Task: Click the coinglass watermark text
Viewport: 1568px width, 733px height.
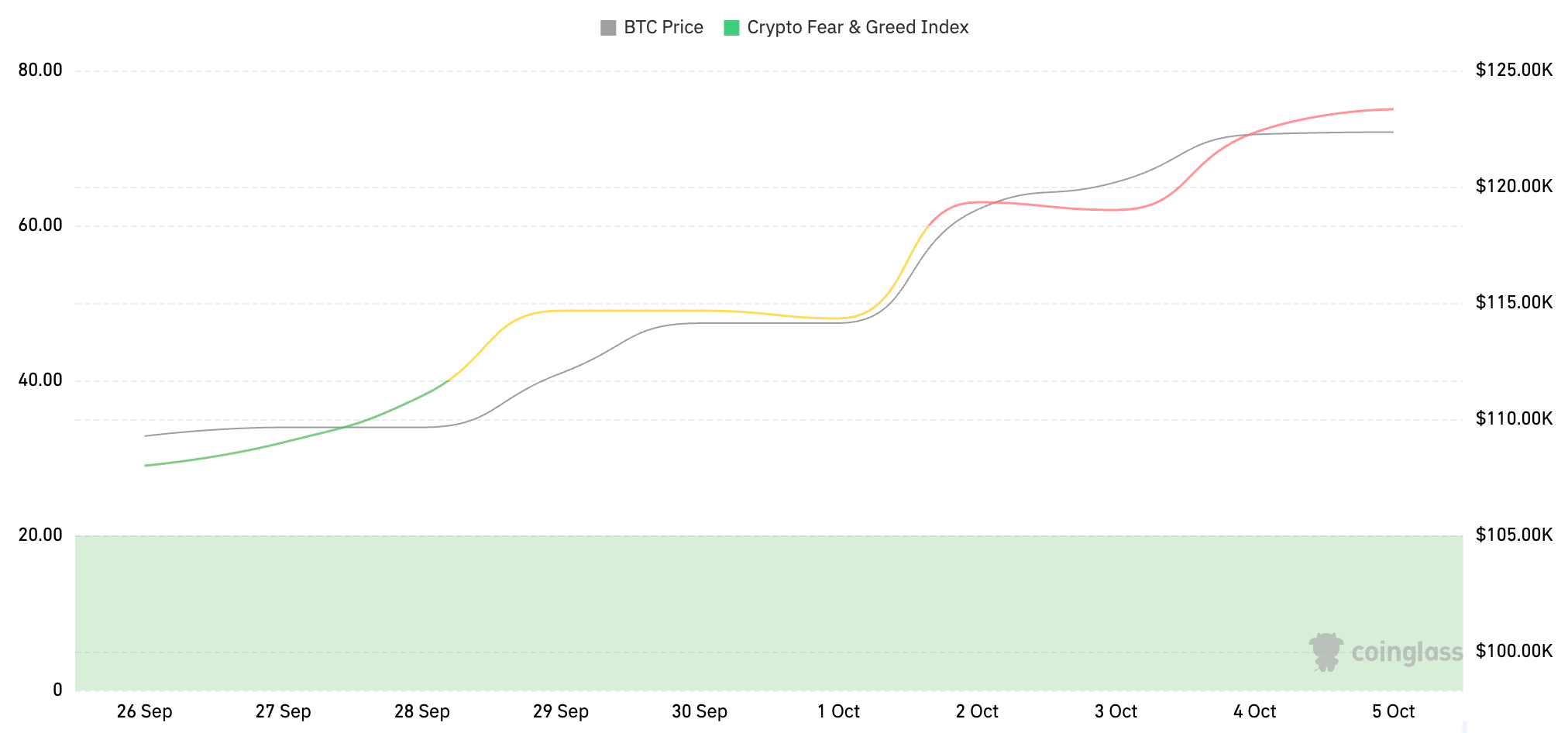Action: (x=1407, y=652)
